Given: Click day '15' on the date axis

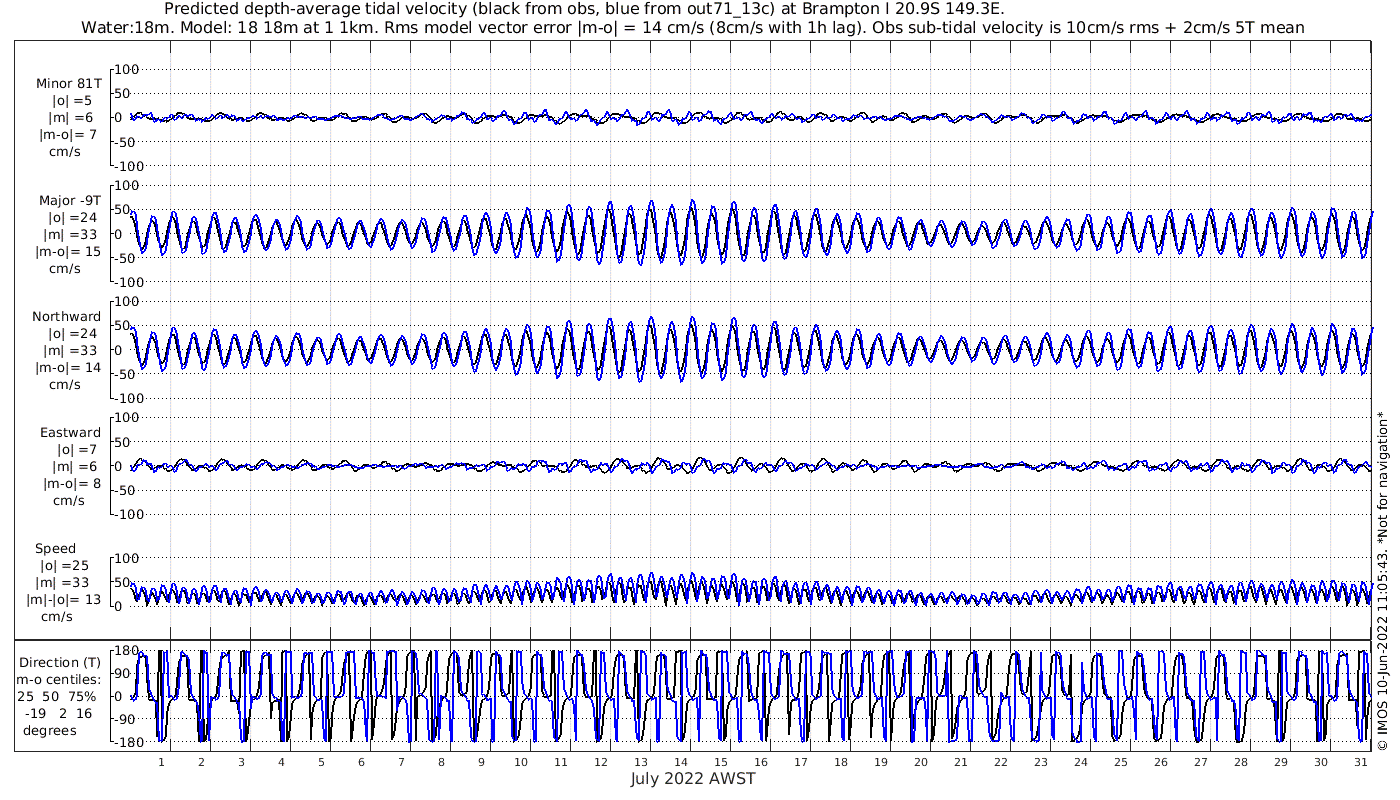Looking at the screenshot, I should [720, 762].
